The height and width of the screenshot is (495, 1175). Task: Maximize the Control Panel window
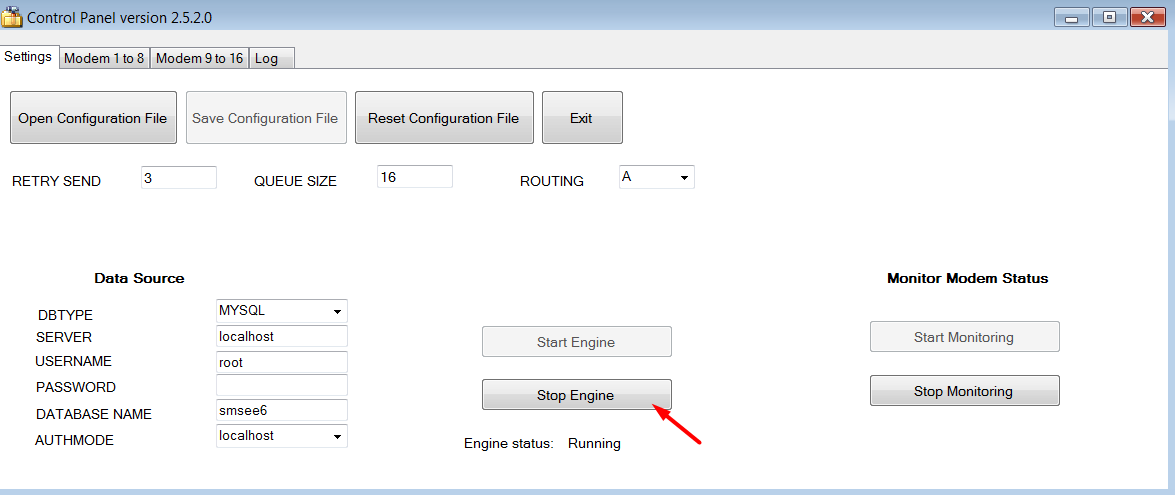(1109, 17)
